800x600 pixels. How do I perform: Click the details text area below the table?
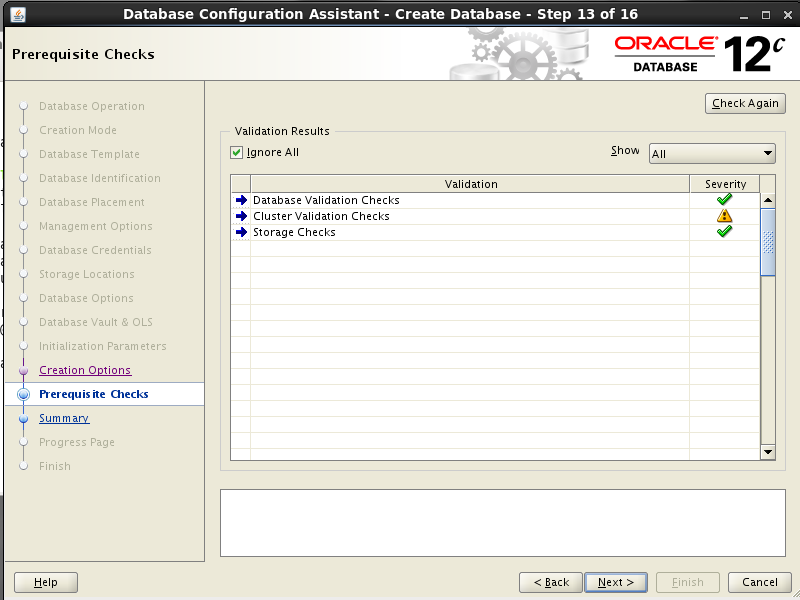[503, 523]
